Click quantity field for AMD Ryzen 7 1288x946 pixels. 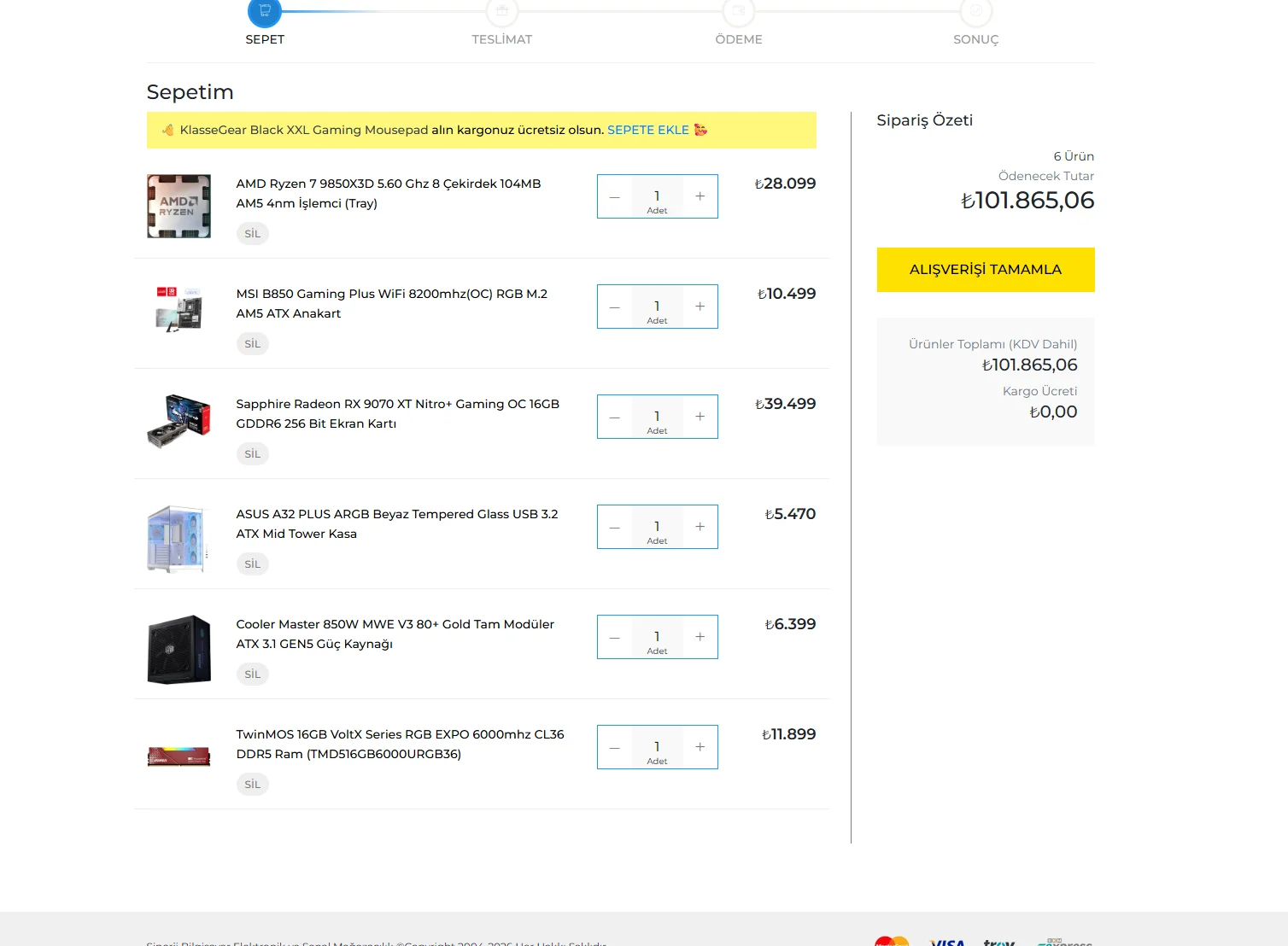pos(658,196)
